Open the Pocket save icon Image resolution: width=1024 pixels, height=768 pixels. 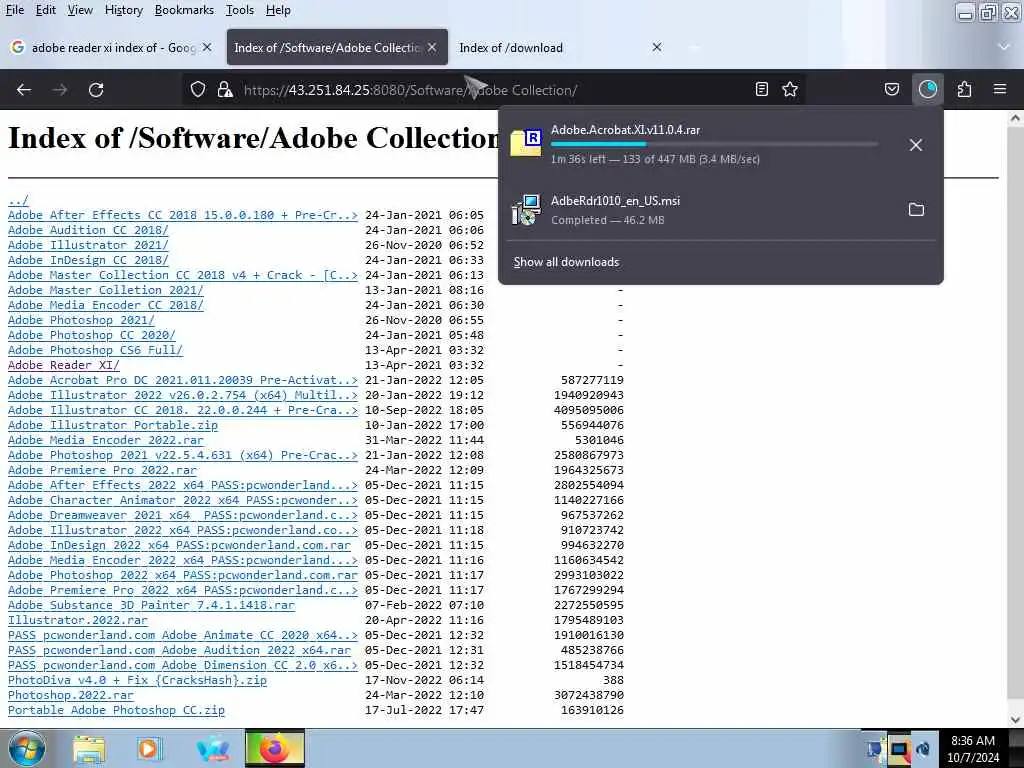pyautogui.click(x=891, y=89)
